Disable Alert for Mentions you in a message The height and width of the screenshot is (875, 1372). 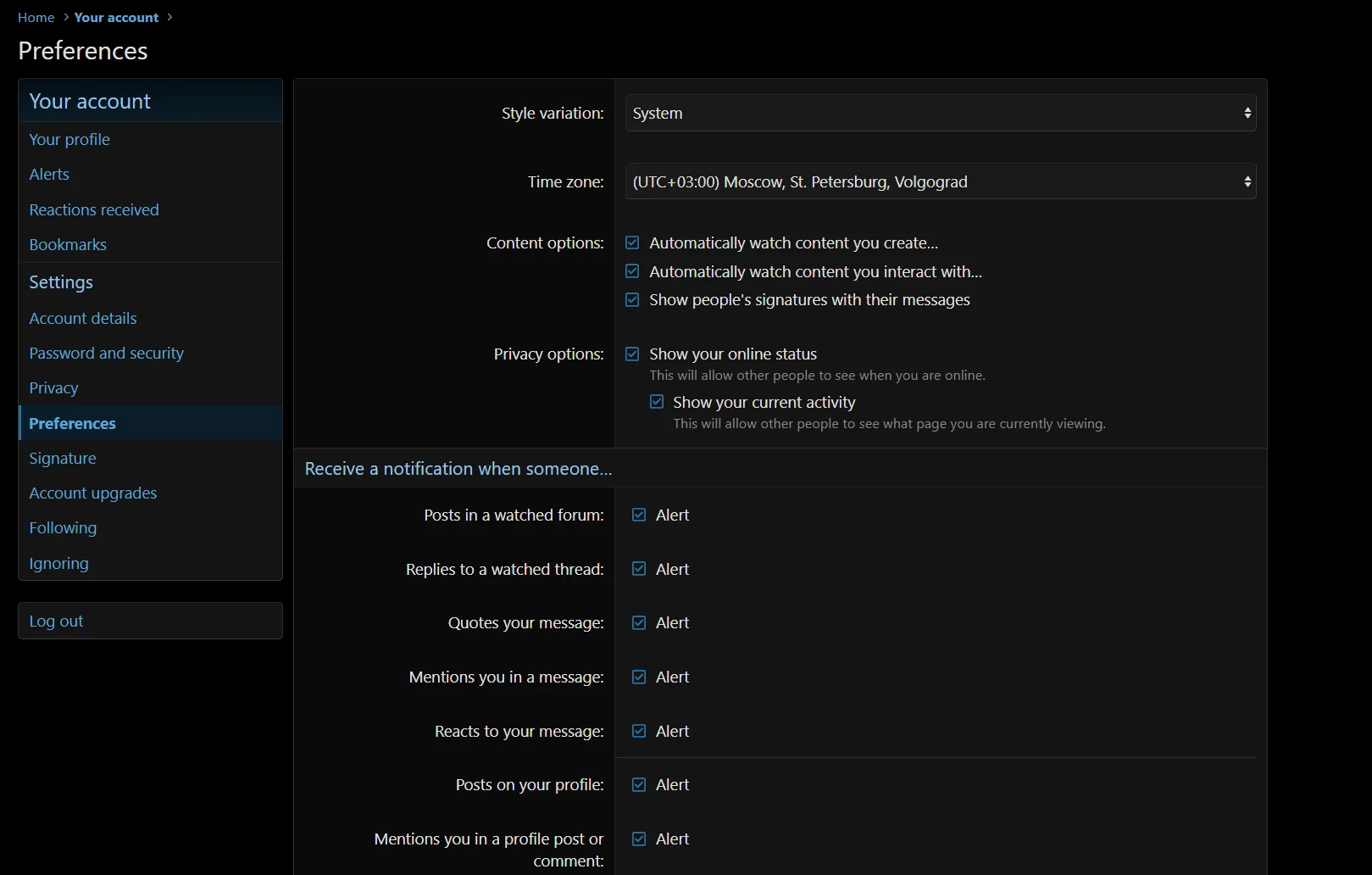pos(639,677)
